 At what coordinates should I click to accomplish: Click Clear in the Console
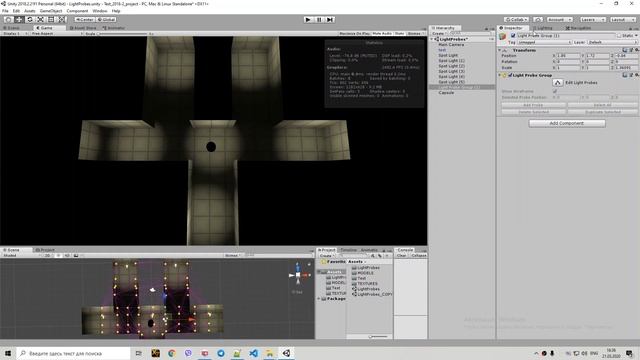(401, 256)
